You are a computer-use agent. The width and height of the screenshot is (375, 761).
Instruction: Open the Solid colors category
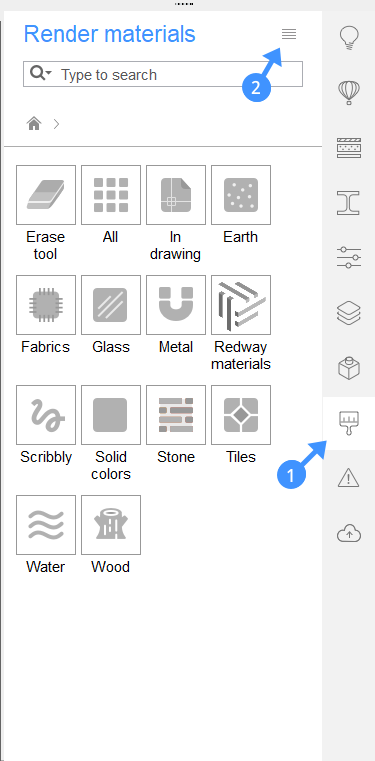pyautogui.click(x=111, y=415)
